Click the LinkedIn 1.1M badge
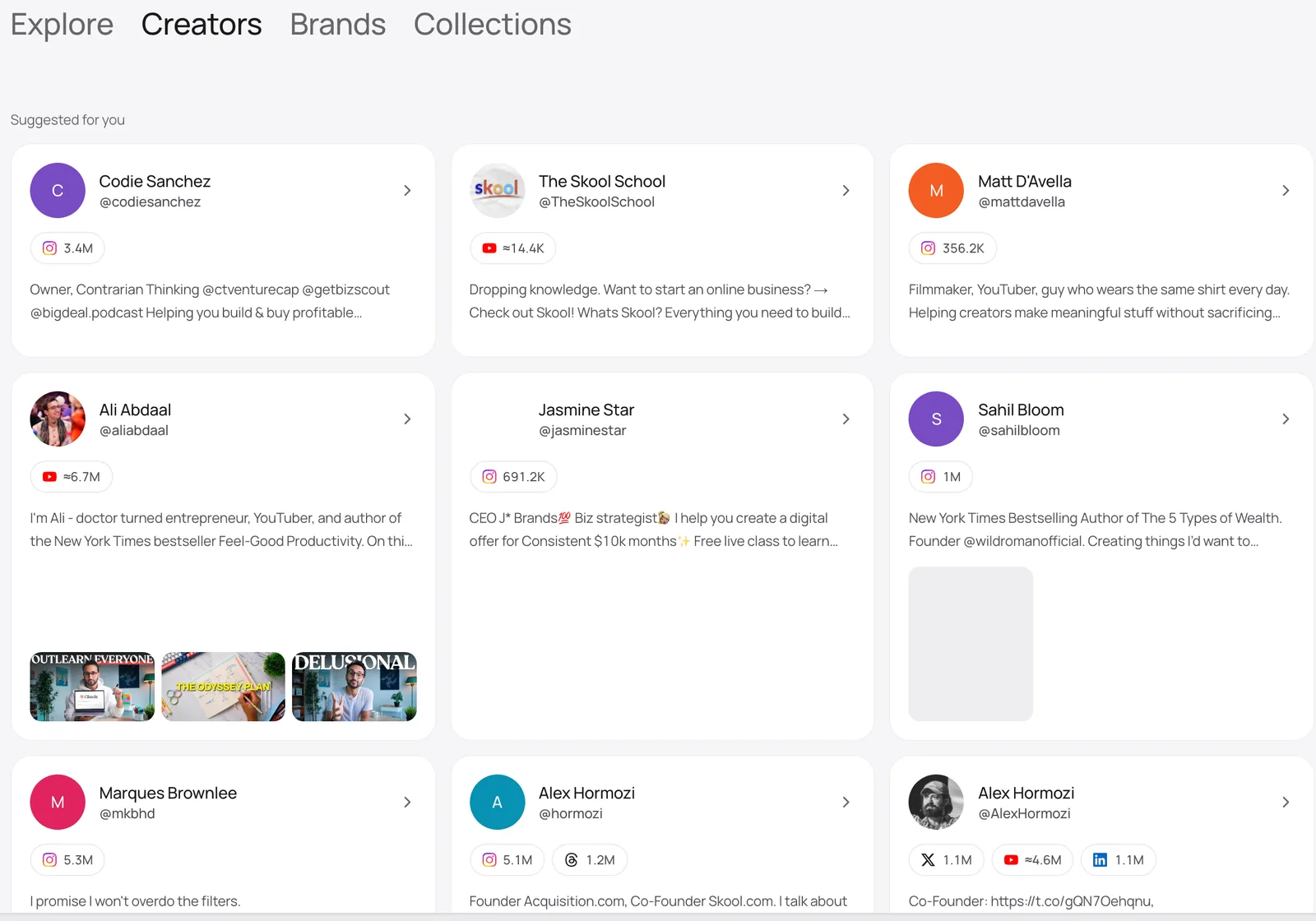 coord(1119,860)
